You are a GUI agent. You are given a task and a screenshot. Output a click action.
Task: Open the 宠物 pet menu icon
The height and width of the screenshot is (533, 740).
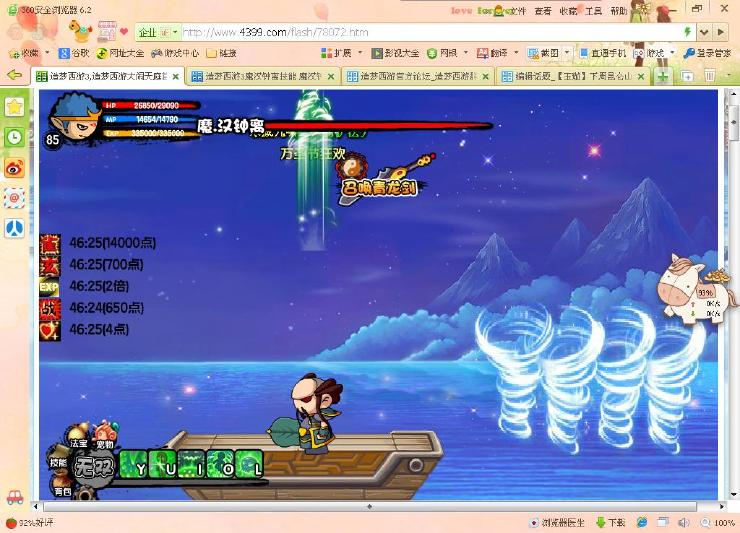tap(106, 435)
